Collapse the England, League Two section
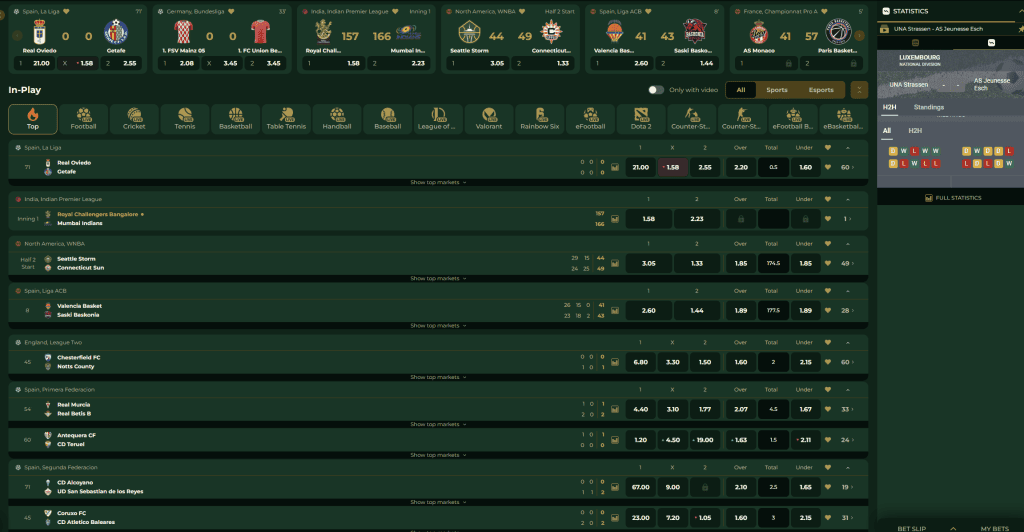 [848, 342]
